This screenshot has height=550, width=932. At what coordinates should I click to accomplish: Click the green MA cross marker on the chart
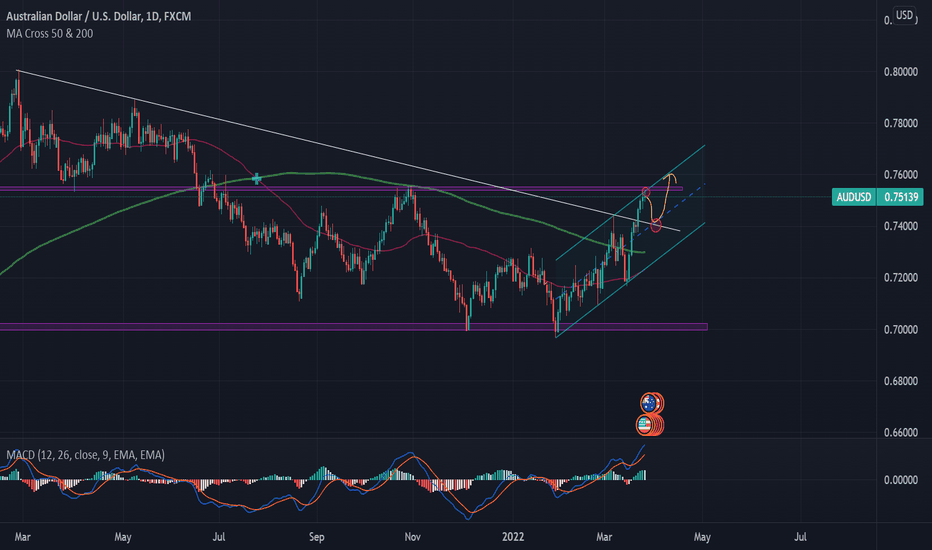(256, 178)
